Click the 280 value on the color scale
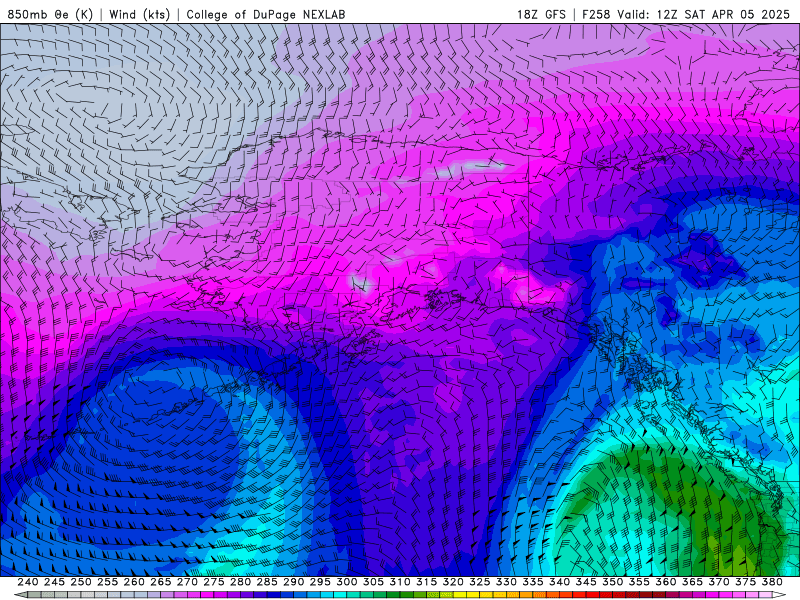 [x=240, y=582]
